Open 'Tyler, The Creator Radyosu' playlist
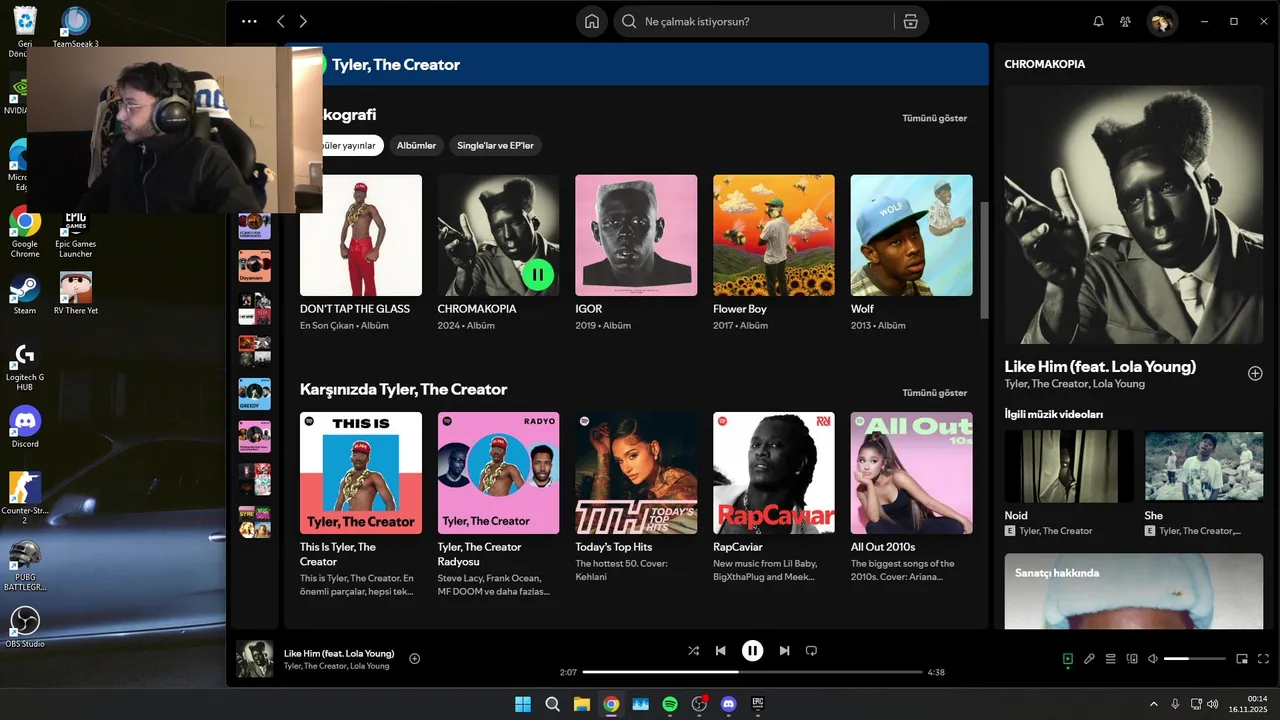Image resolution: width=1280 pixels, height=720 pixels. pos(498,473)
